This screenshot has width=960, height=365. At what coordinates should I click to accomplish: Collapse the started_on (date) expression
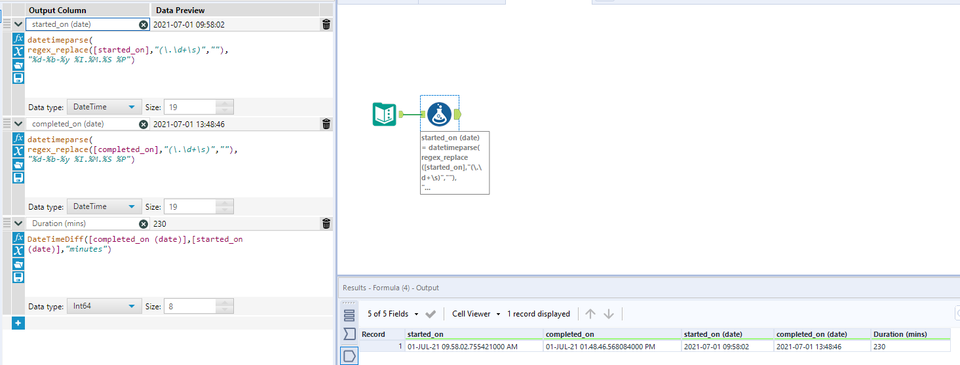[x=18, y=24]
